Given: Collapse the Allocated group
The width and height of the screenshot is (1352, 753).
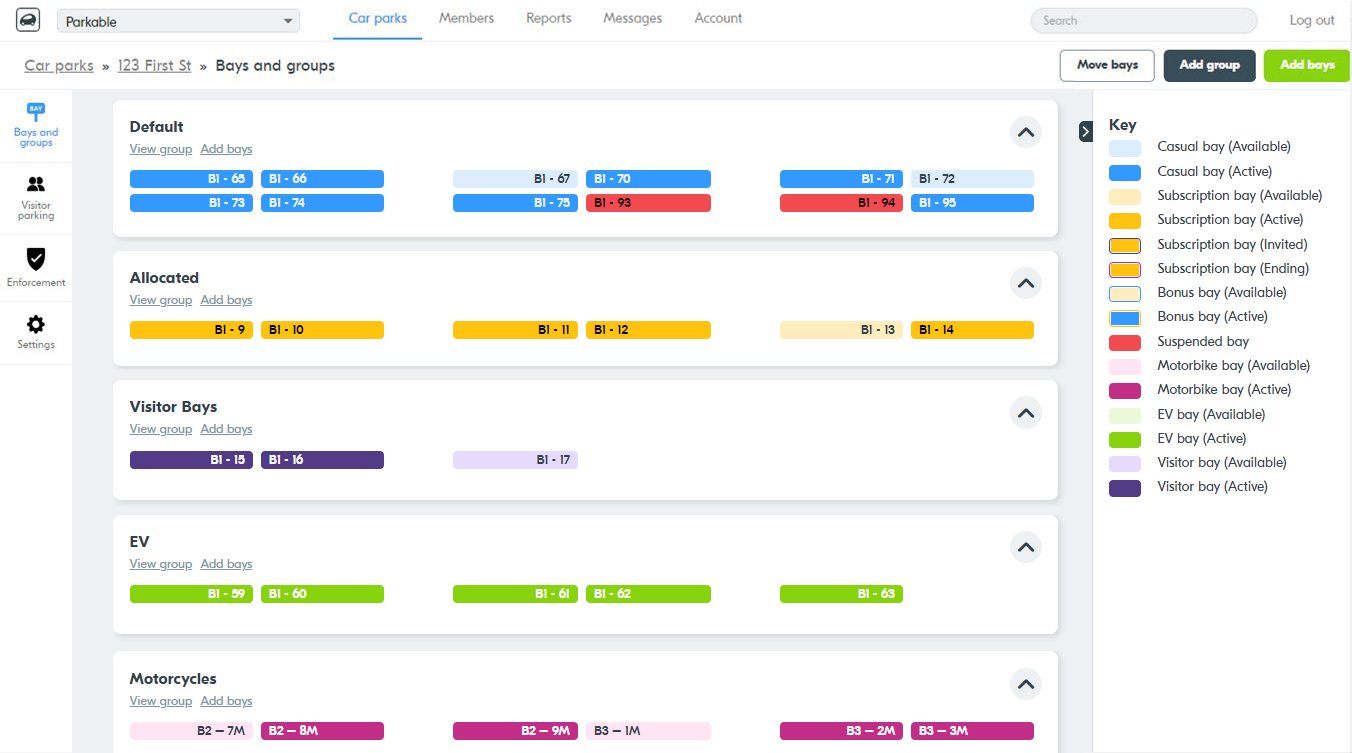Looking at the screenshot, I should [x=1025, y=283].
